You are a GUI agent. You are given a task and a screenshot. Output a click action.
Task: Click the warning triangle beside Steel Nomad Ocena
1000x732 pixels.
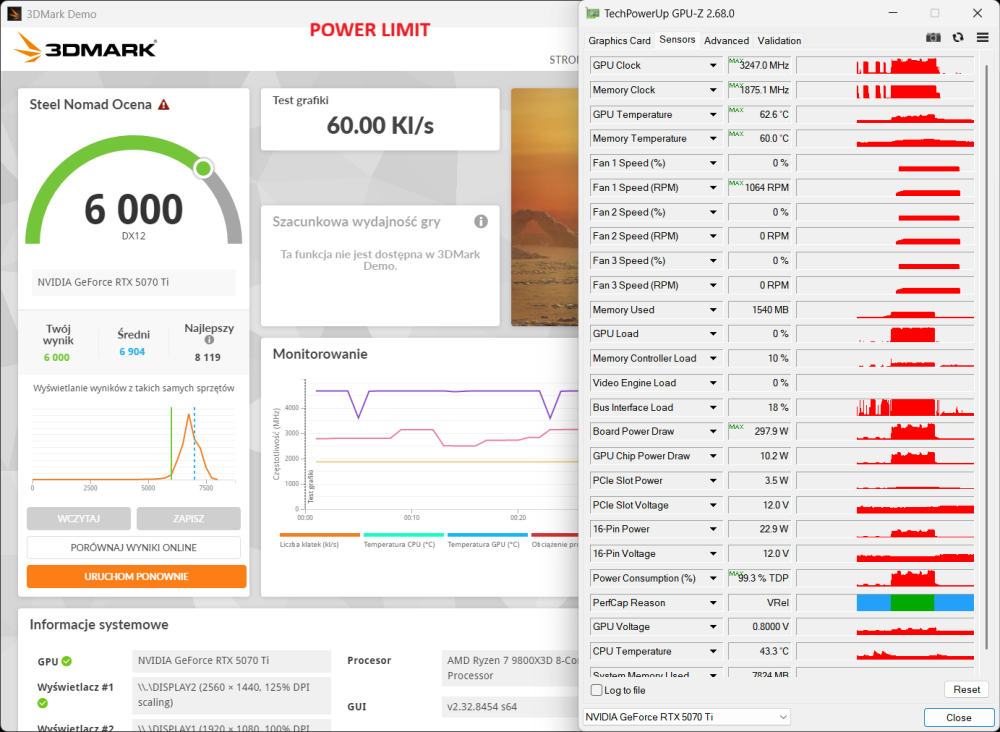164,105
